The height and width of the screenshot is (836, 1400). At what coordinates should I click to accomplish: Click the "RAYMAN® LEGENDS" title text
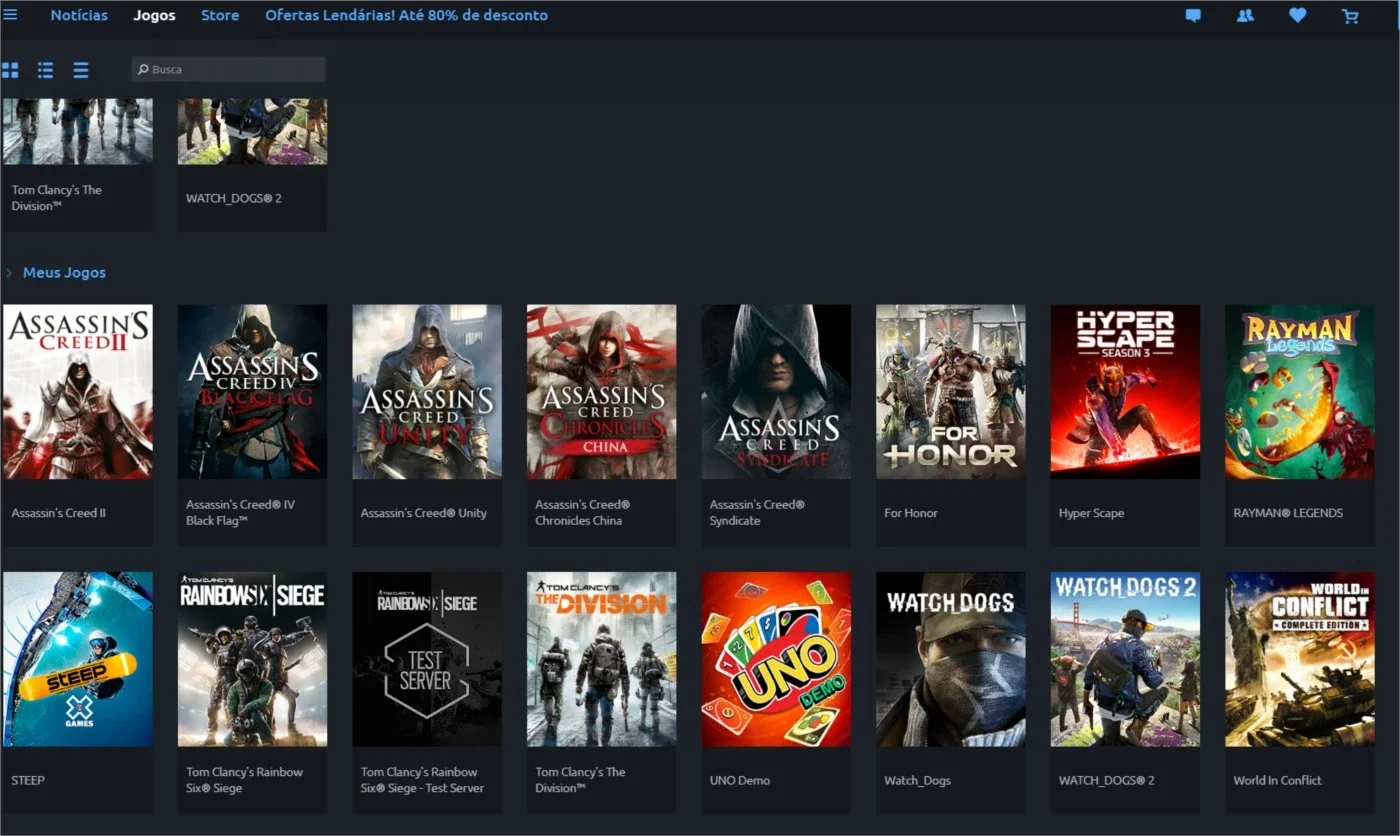point(1288,513)
